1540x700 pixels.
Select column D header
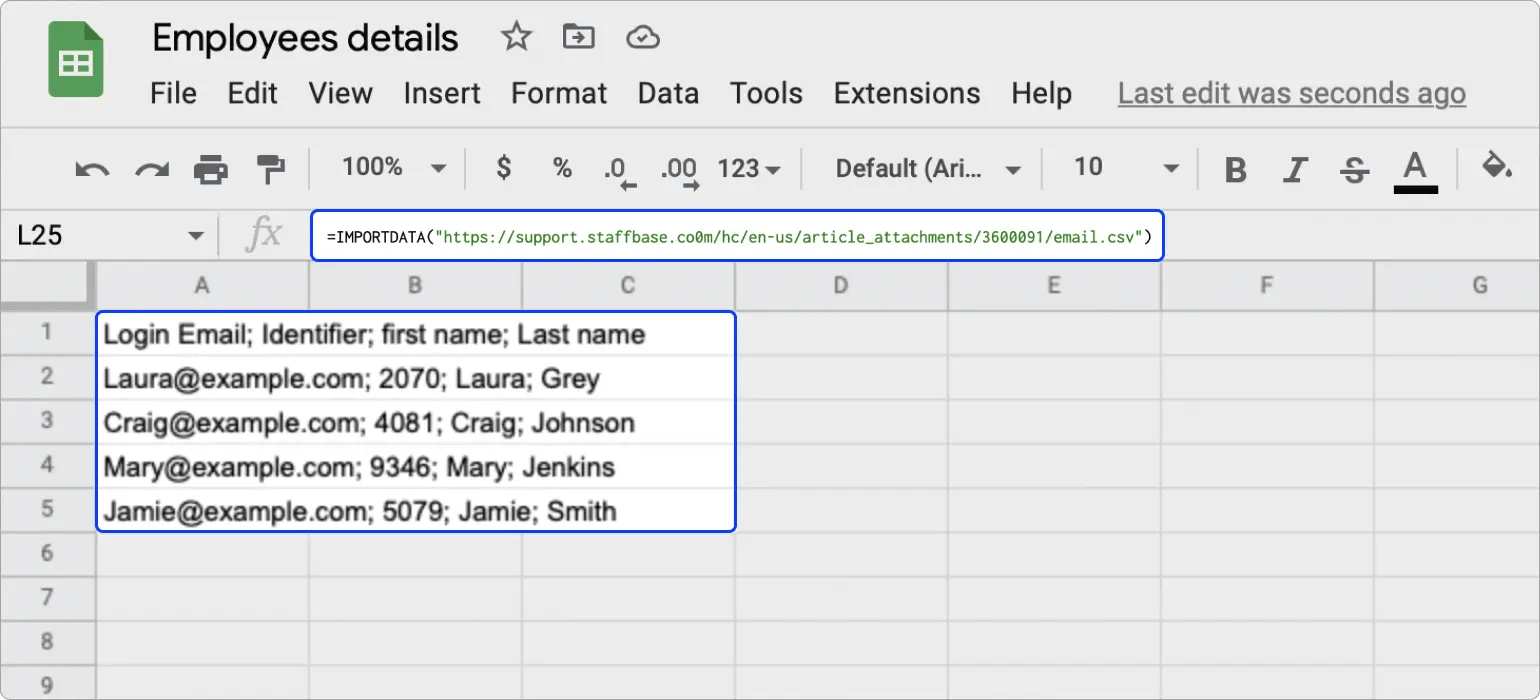pos(841,286)
